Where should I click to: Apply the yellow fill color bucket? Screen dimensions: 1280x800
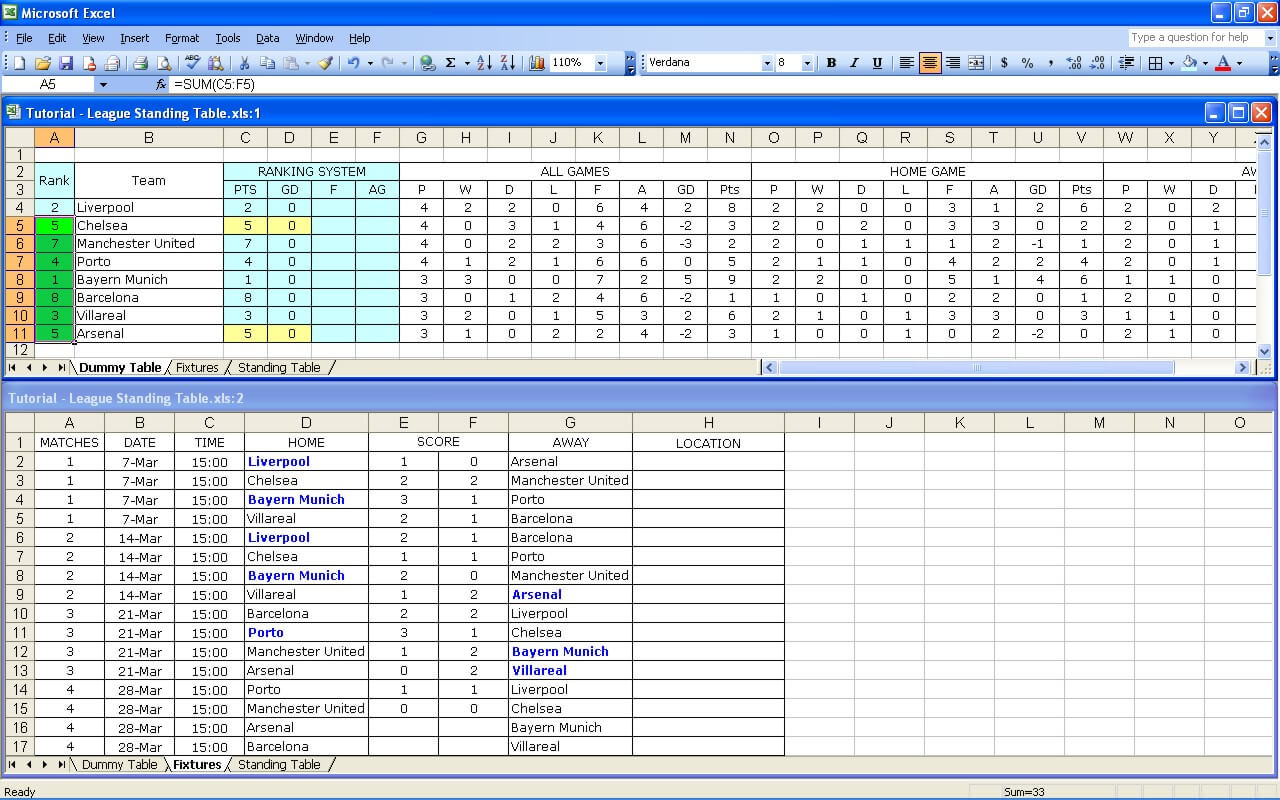coord(1189,63)
